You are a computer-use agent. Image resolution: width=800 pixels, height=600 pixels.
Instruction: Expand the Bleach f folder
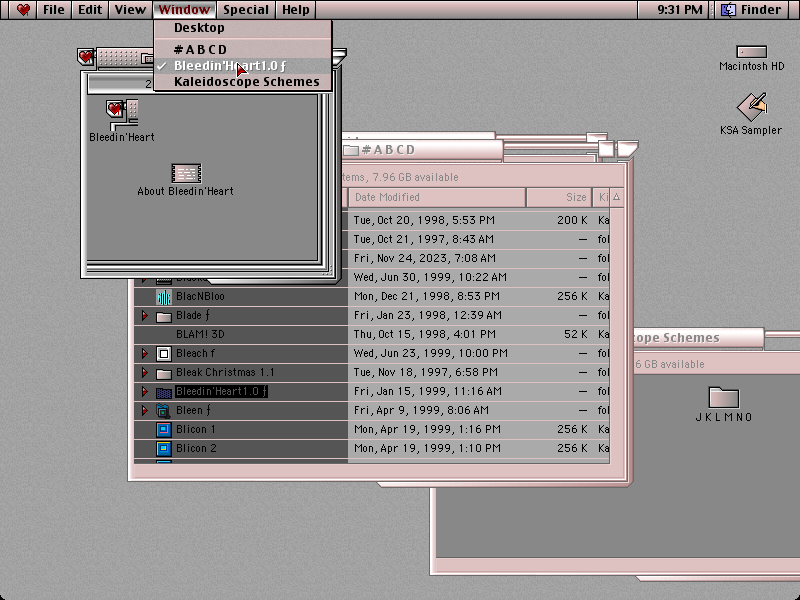point(144,354)
